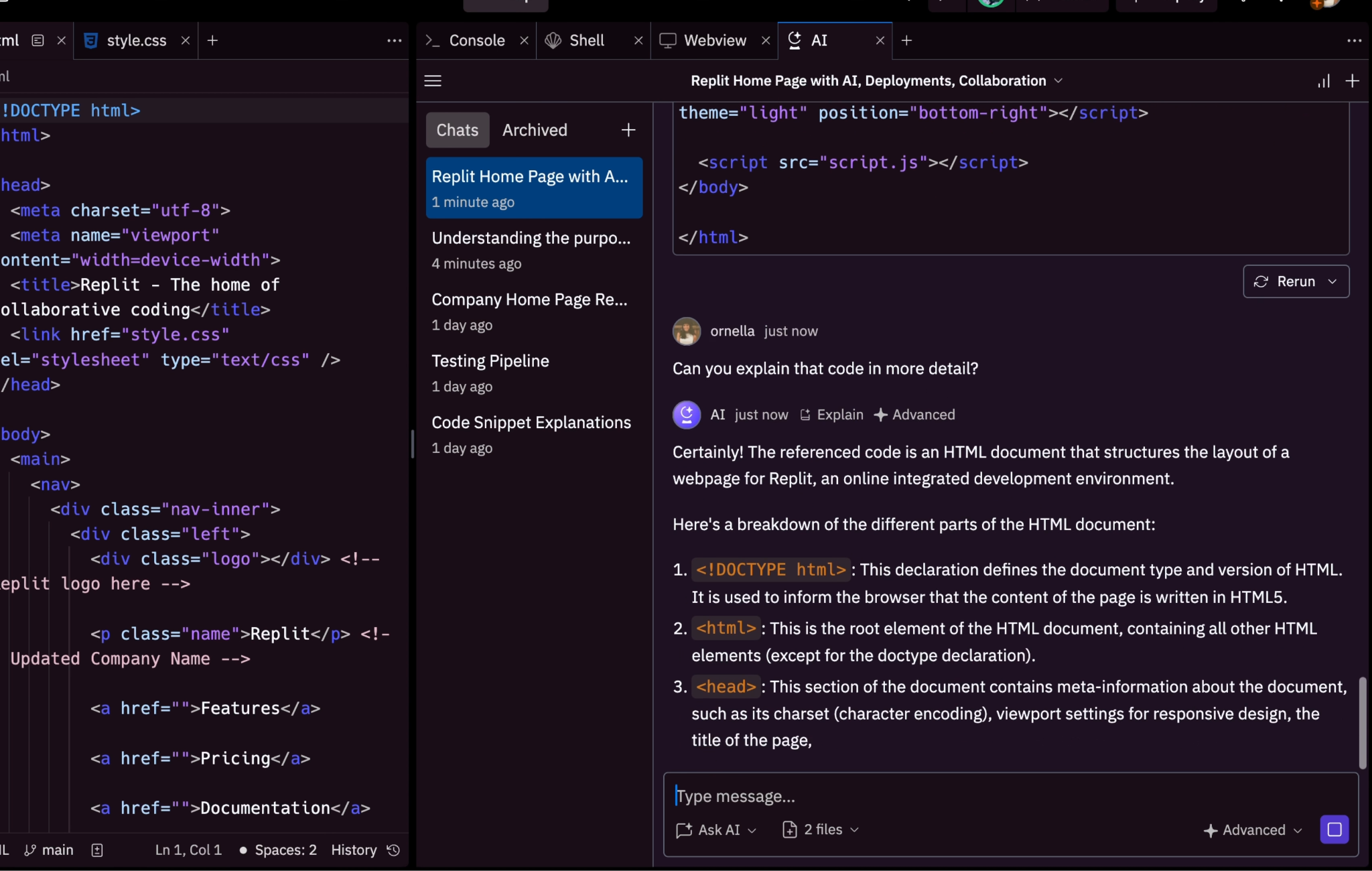Open Code Snippet Explanations chat
The width and height of the screenshot is (1372, 871).
pos(534,434)
